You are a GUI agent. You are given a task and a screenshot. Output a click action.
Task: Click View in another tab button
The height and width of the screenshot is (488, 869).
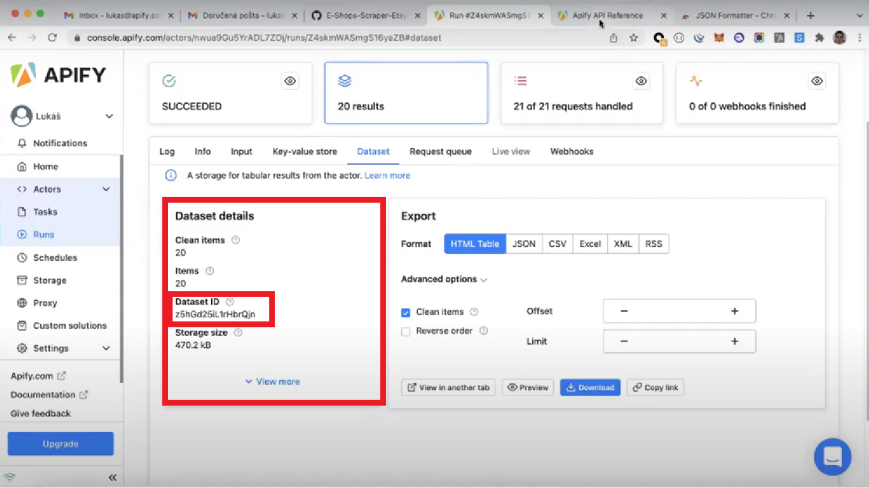tap(448, 387)
